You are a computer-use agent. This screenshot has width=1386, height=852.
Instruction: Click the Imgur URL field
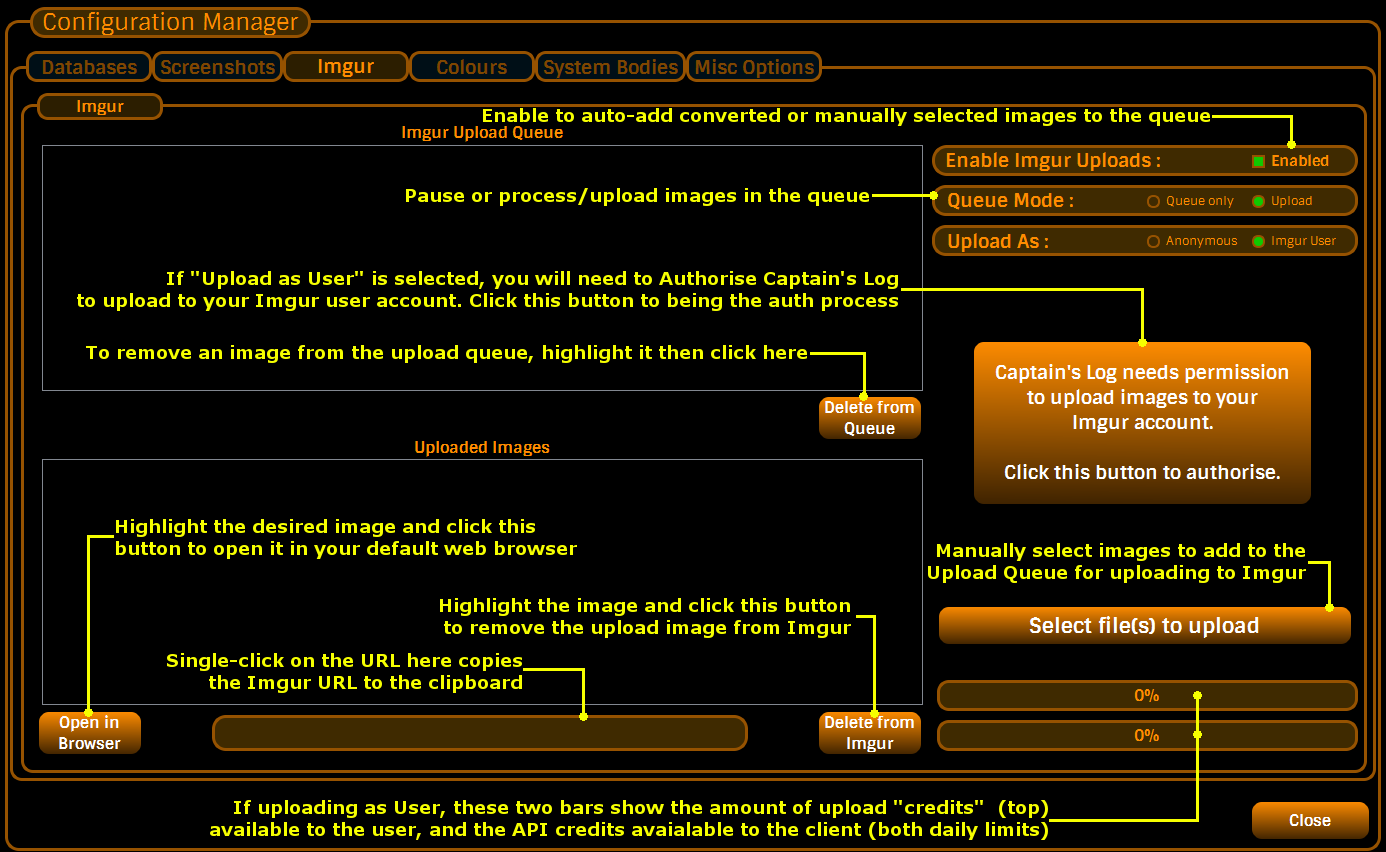[x=480, y=733]
